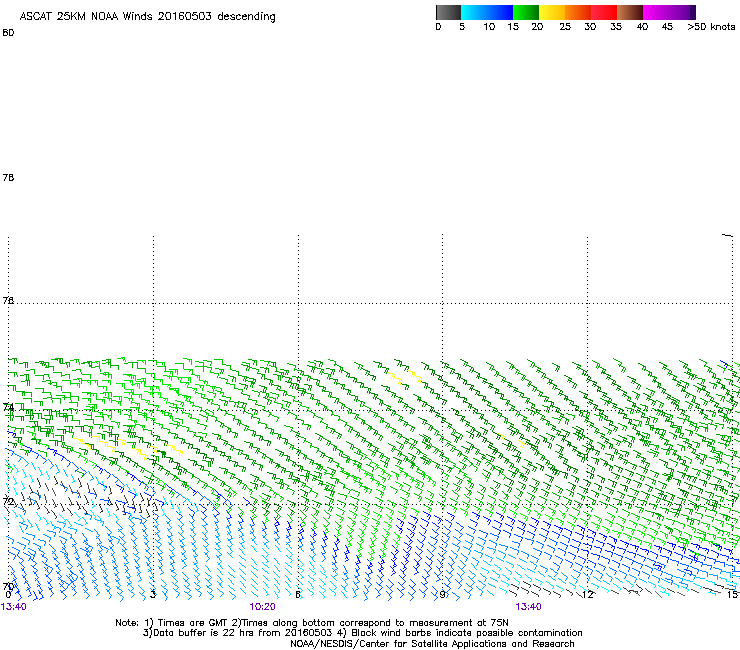Click the '20' label under the color scale
This screenshot has height=650, width=740.
(x=537, y=27)
